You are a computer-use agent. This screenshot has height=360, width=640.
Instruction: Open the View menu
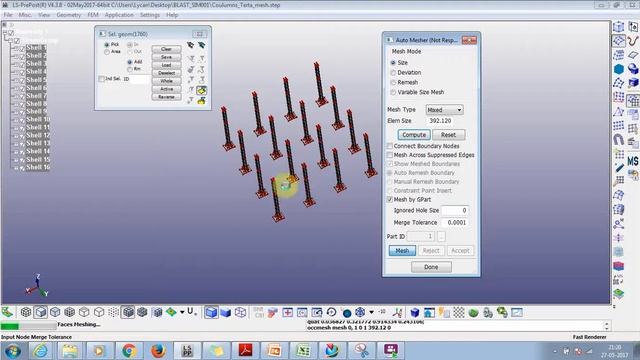coord(44,15)
